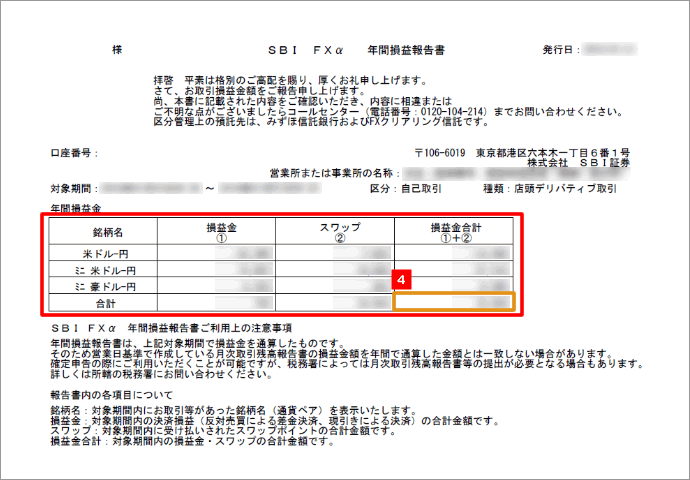Click '株式会社 SBI証券' company name
Screen dimensions: 690x480
coord(579,163)
